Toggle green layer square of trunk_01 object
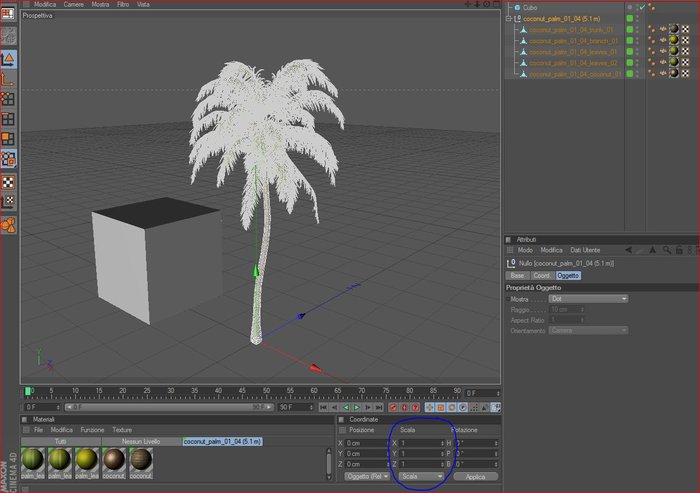Image resolution: width=700 pixels, height=493 pixels. [629, 29]
